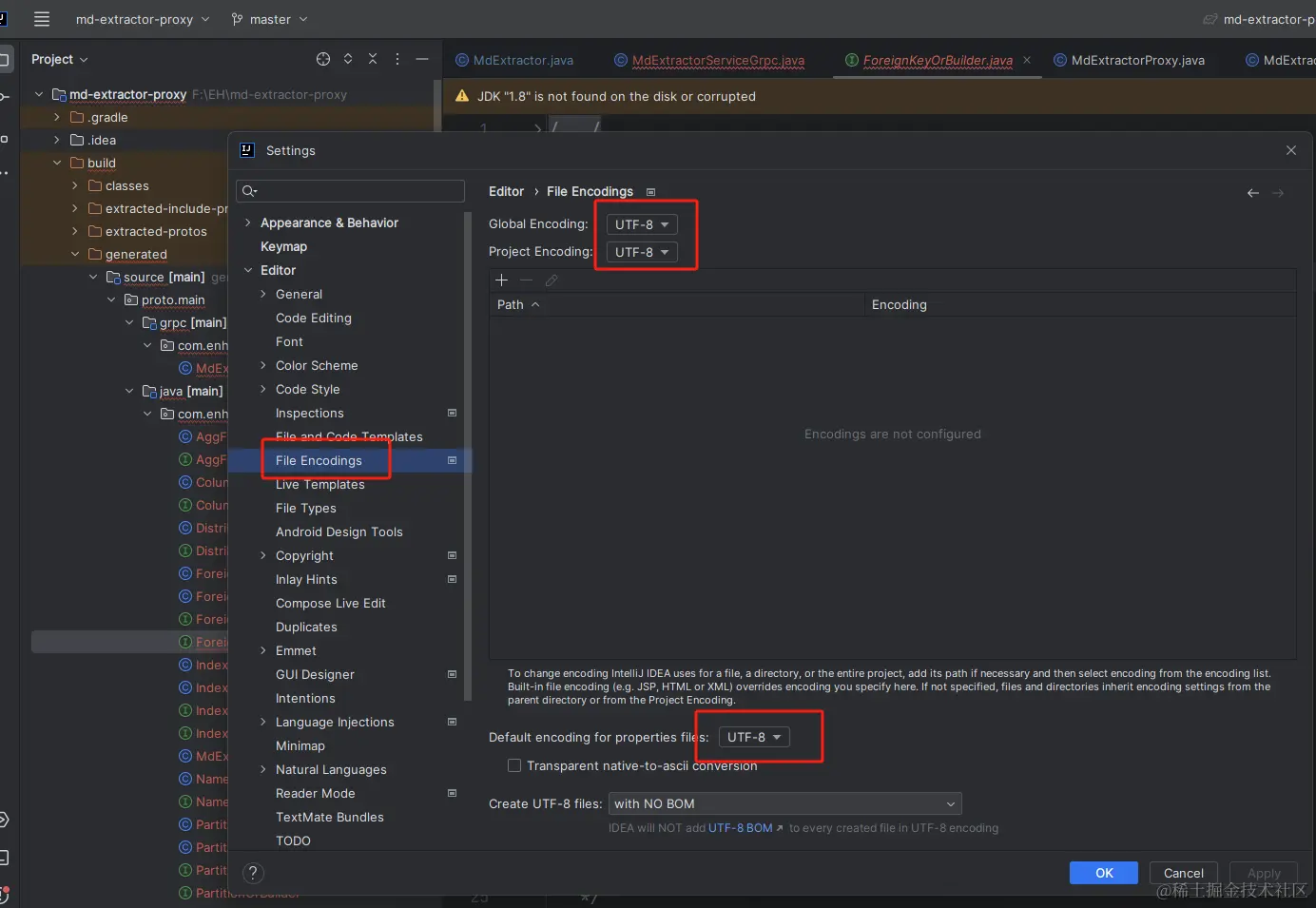Collapse the Editor settings group
Screen dimensions: 1316x908
[x=248, y=270]
